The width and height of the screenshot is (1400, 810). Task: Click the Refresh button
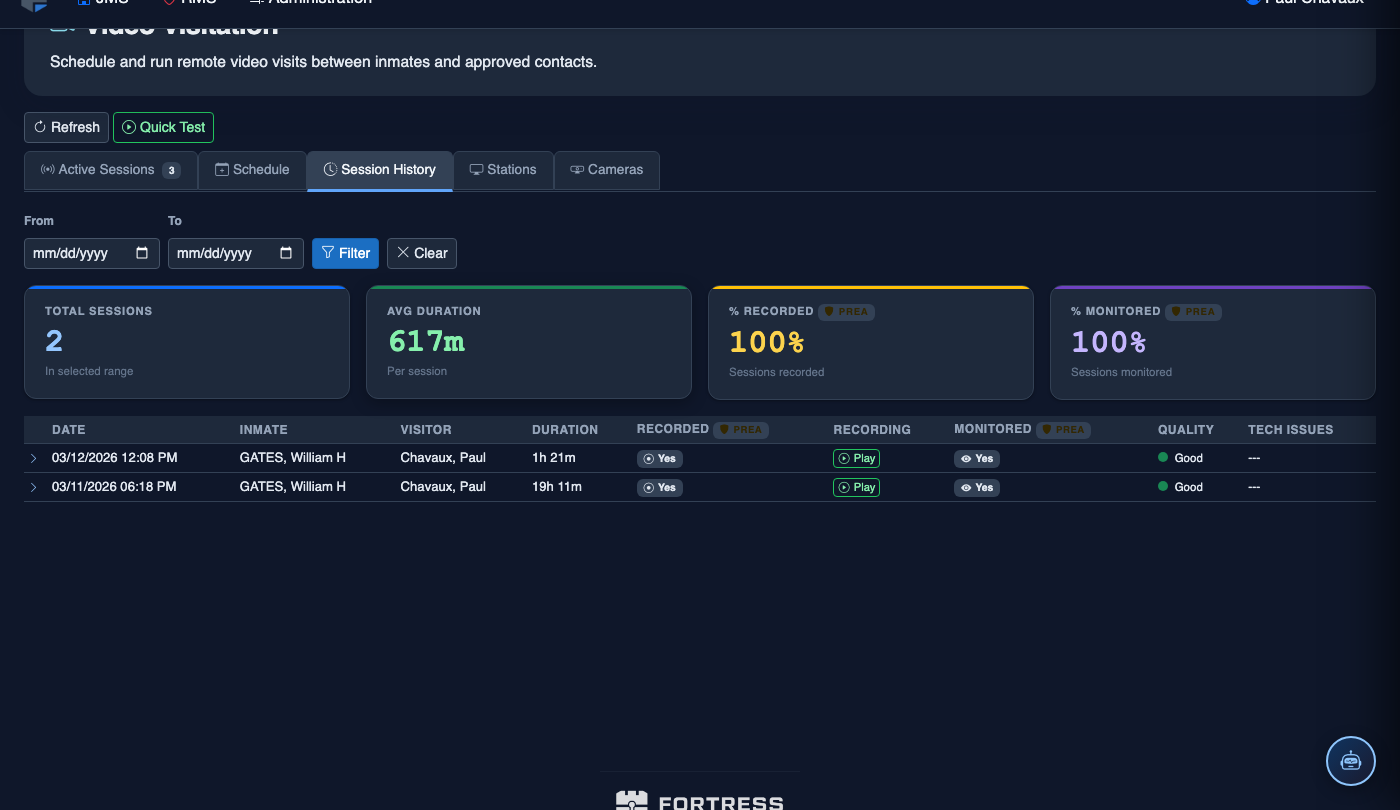(x=66, y=127)
